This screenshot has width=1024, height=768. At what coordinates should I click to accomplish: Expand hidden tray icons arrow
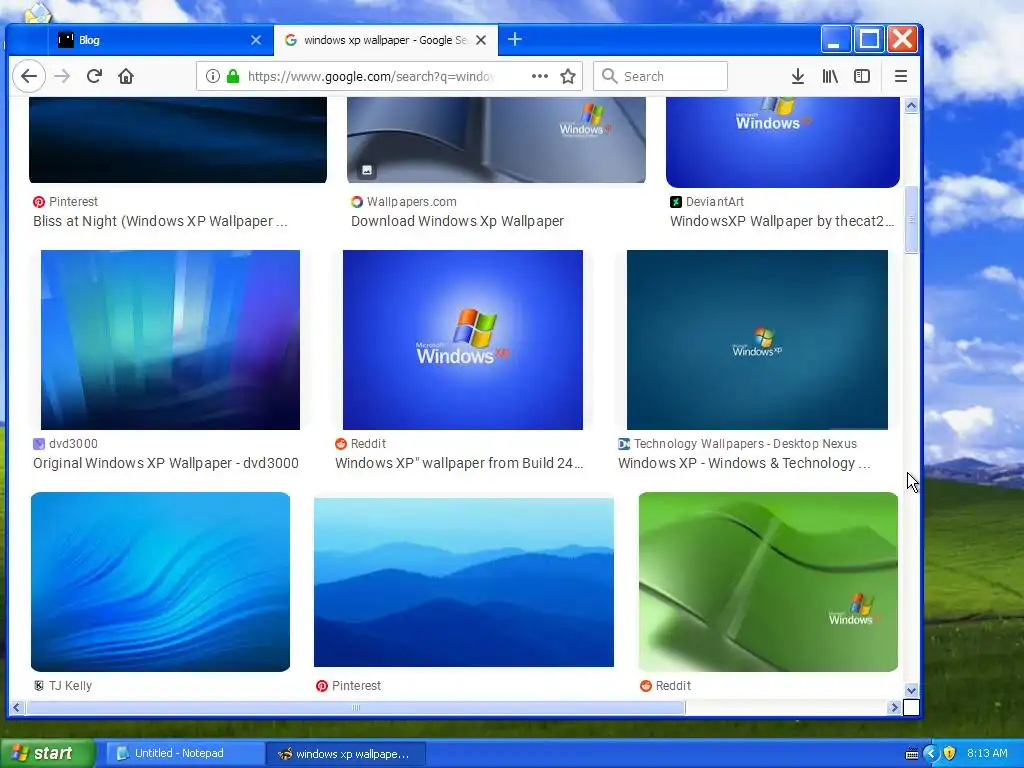click(x=931, y=754)
